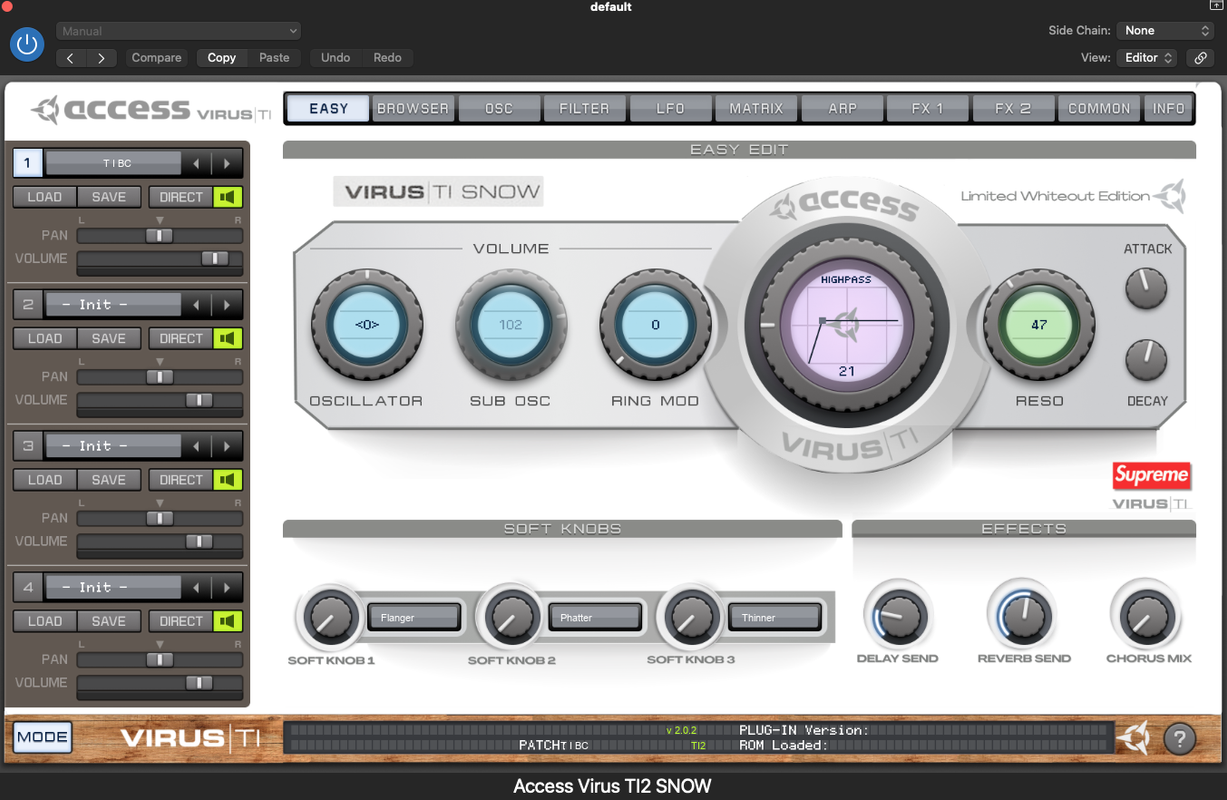Click the Compare button
This screenshot has height=800, width=1227.
click(x=157, y=58)
